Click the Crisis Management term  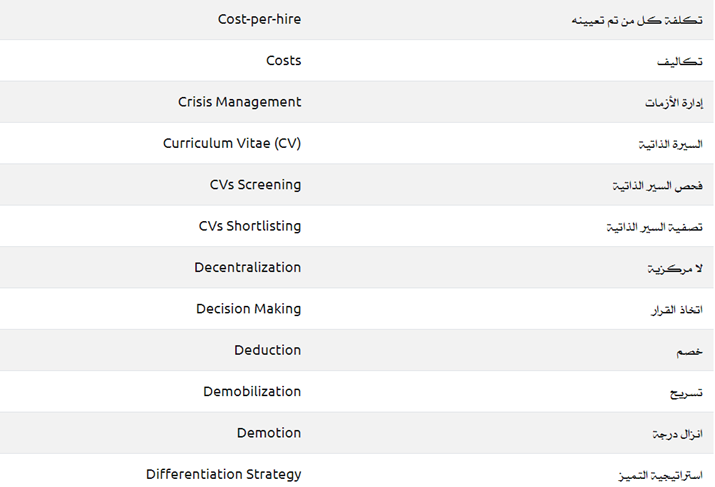(239, 102)
